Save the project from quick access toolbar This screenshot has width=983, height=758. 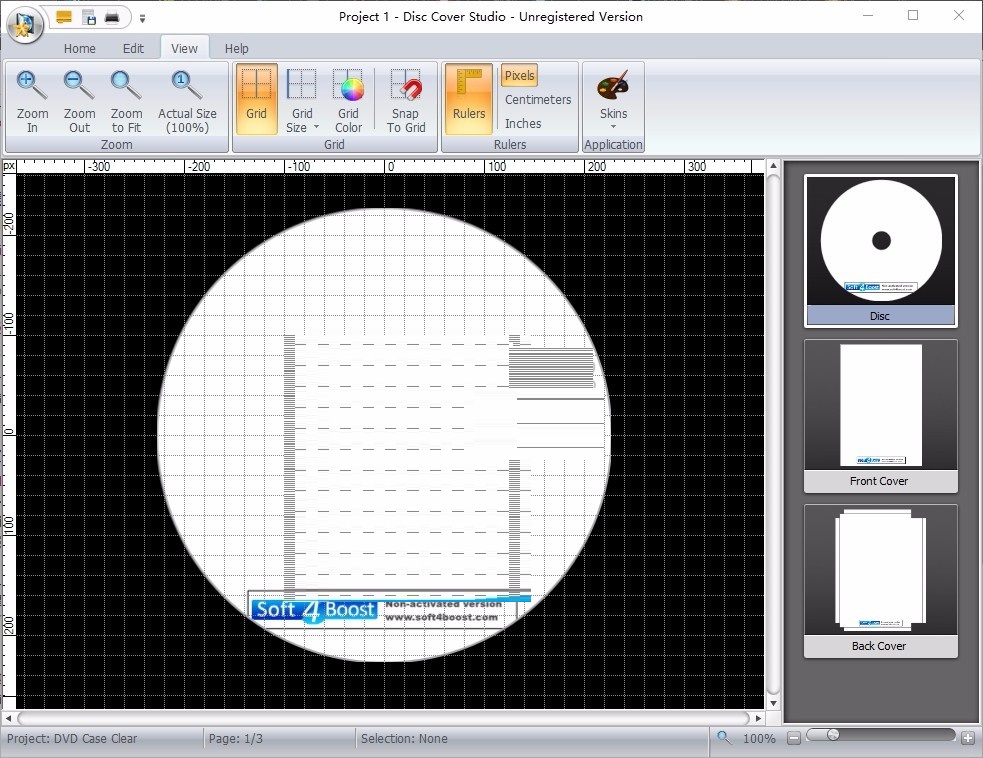[x=88, y=17]
